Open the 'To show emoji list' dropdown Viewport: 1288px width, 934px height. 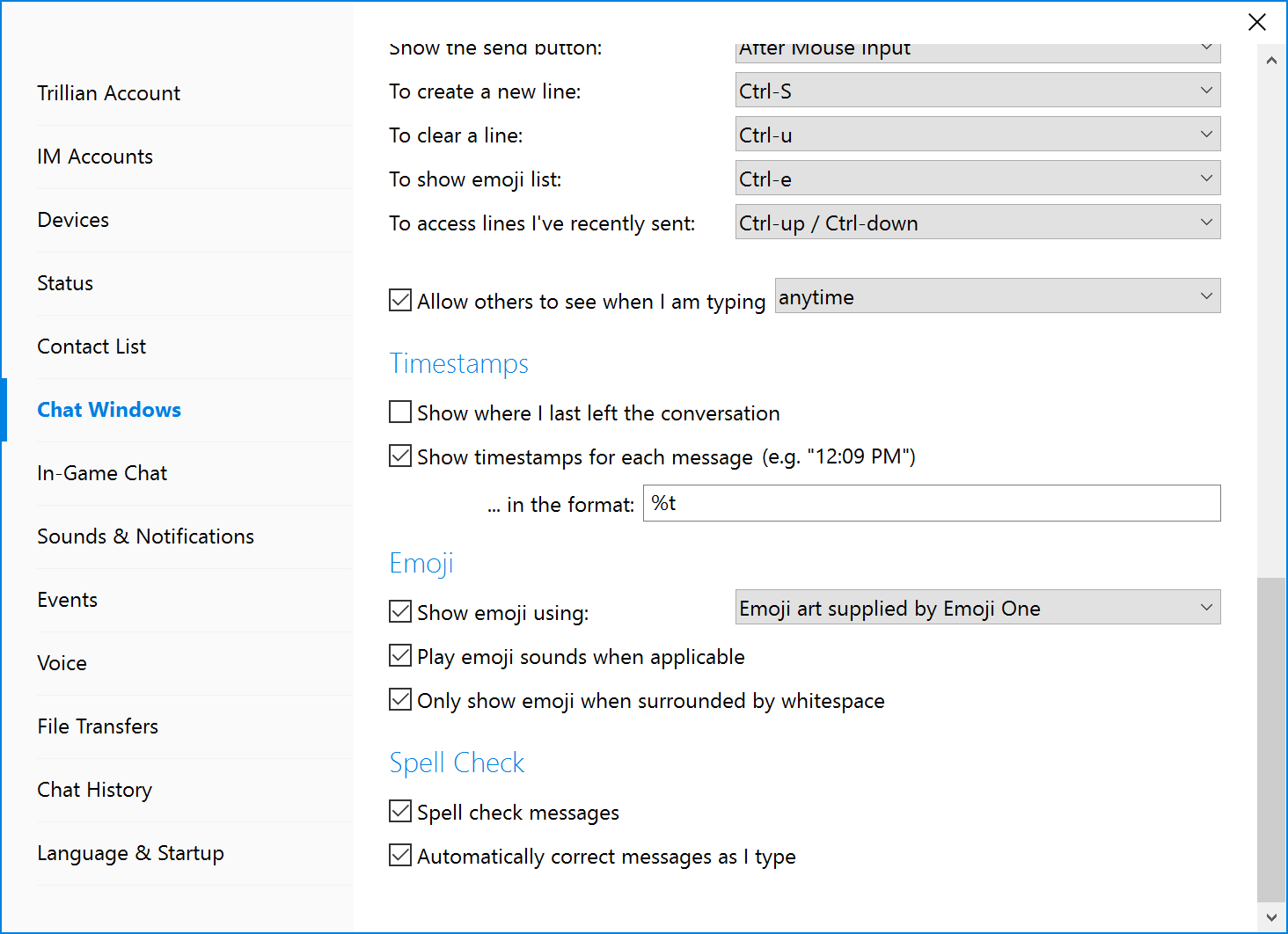pos(977,178)
